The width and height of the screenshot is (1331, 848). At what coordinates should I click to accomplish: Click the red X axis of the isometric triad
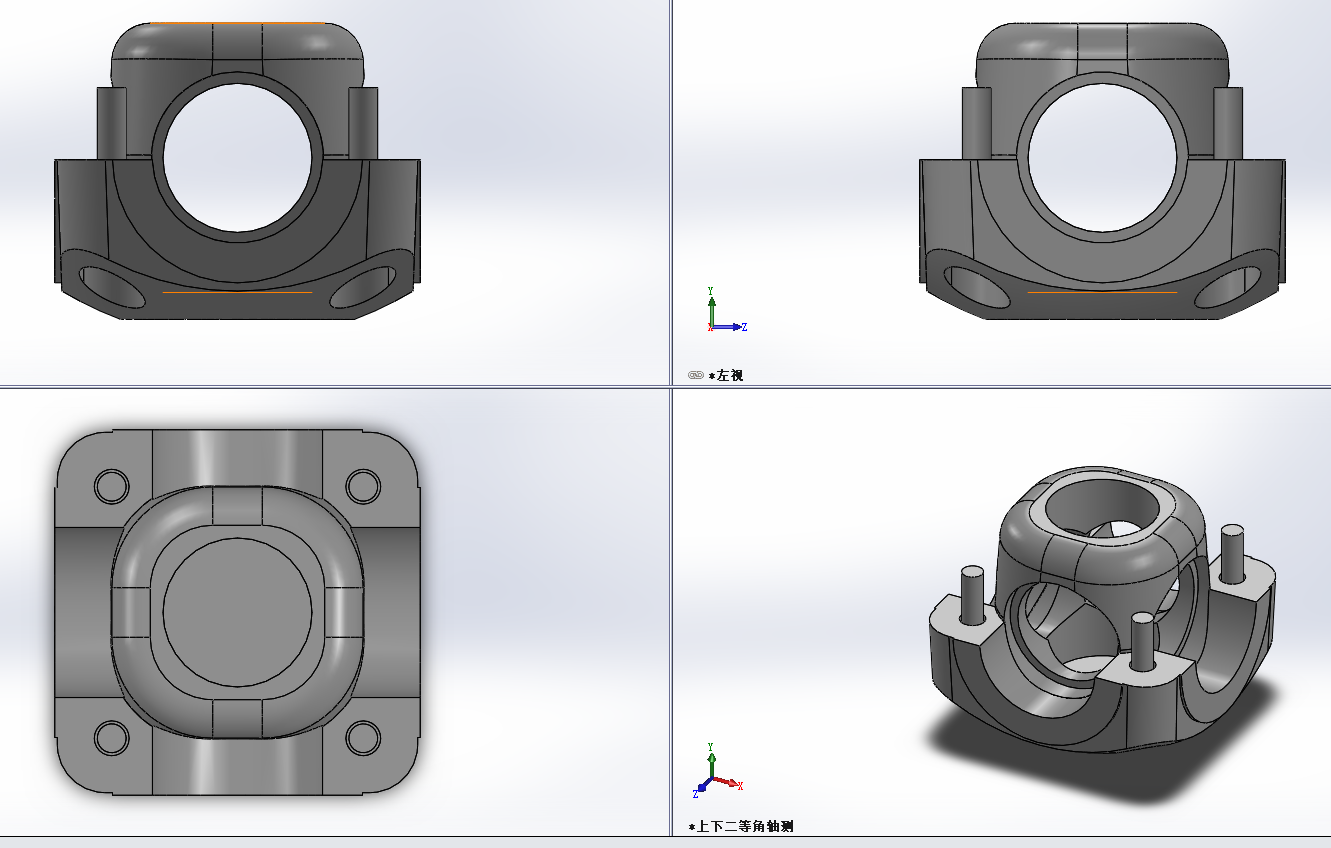[728, 783]
